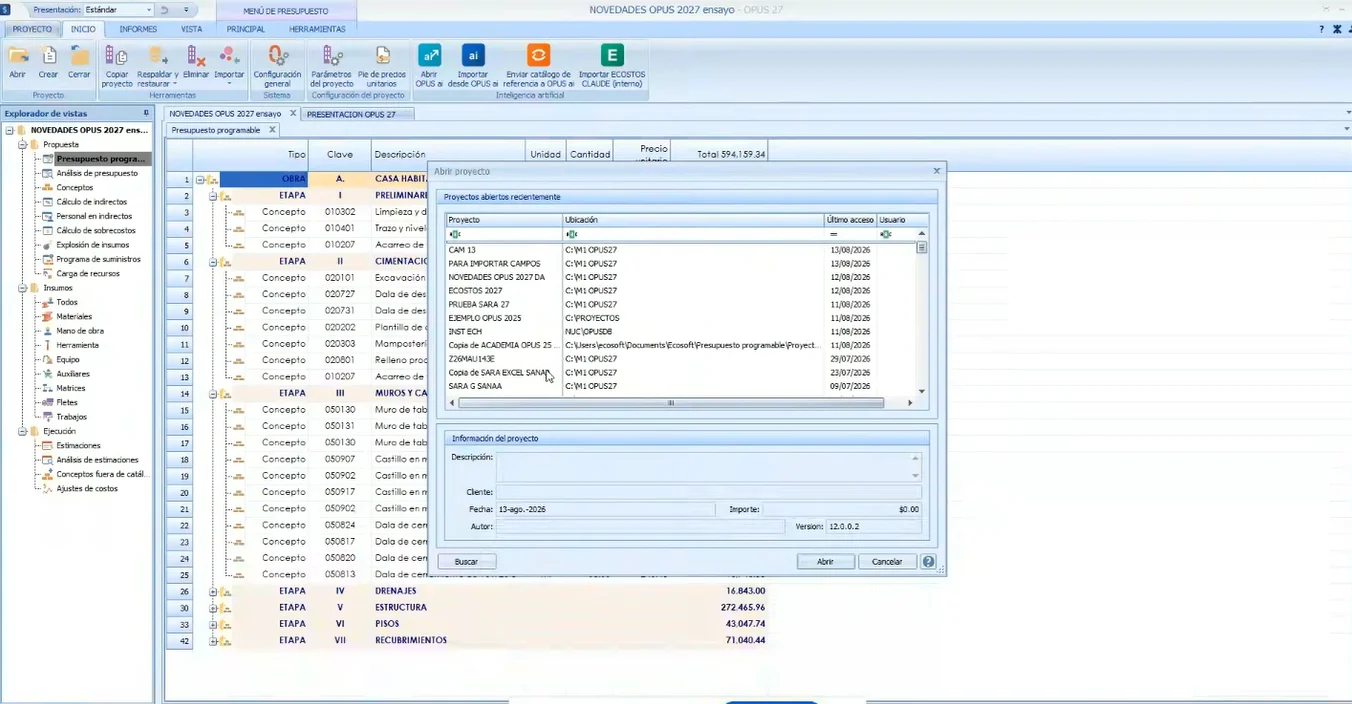Select the ECOSTOS 2027 project row
The width and height of the screenshot is (1352, 704).
coord(681,291)
